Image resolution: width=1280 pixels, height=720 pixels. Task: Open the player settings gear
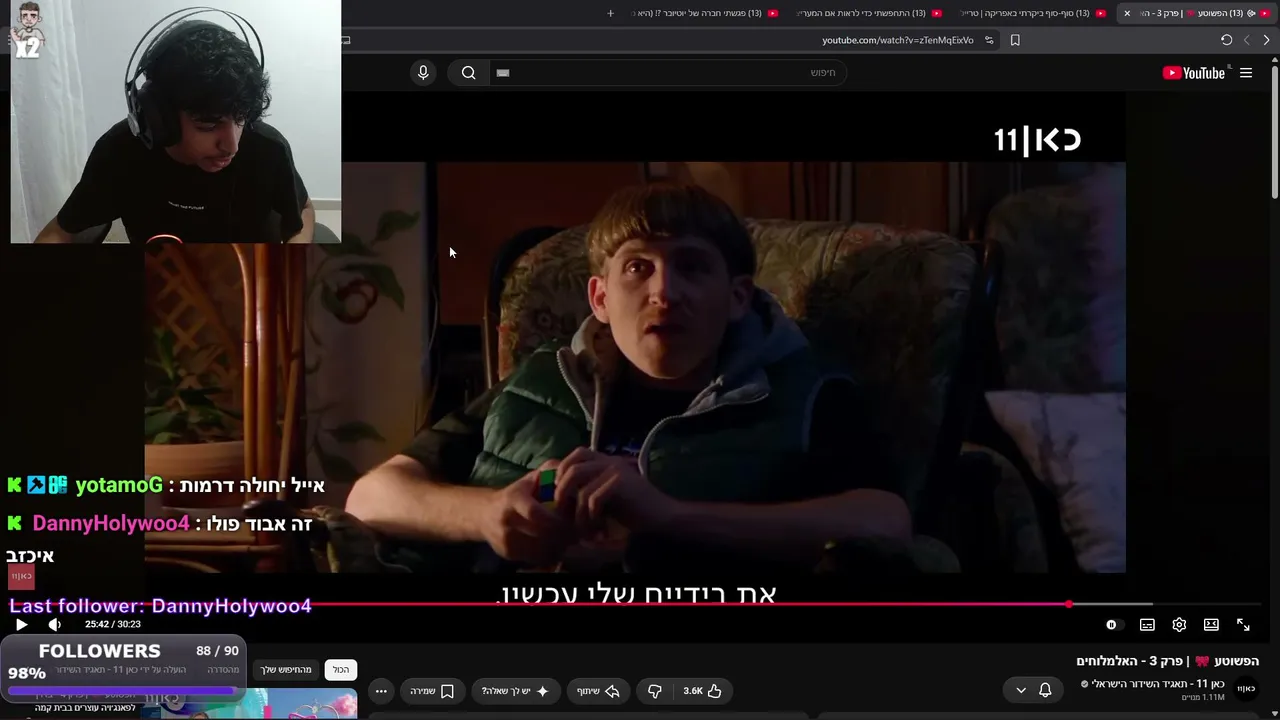coord(1179,624)
